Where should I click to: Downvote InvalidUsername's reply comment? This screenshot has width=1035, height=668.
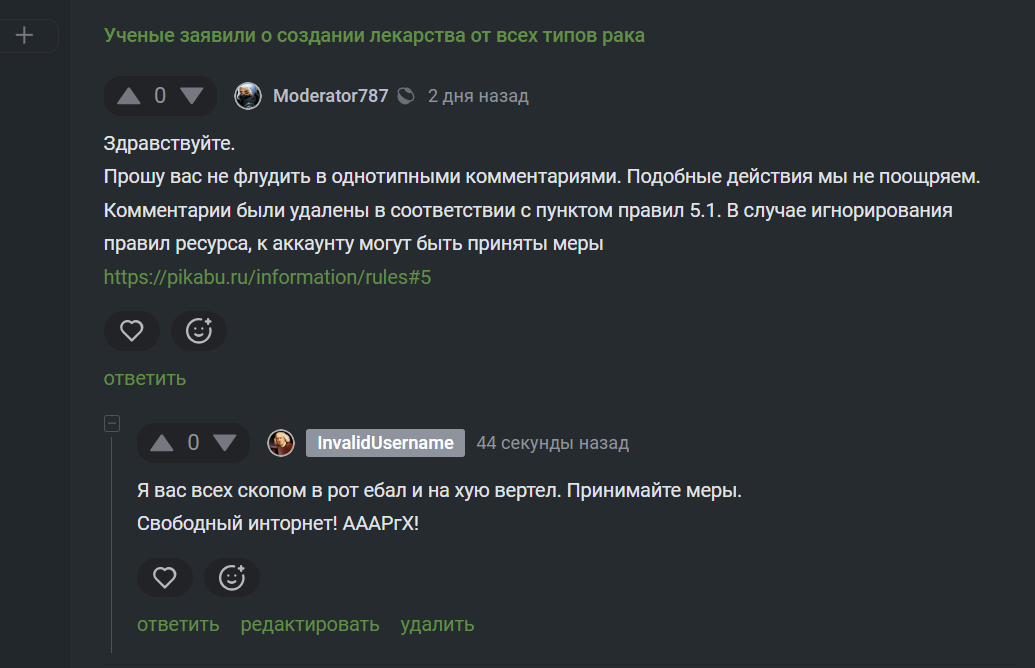[224, 443]
